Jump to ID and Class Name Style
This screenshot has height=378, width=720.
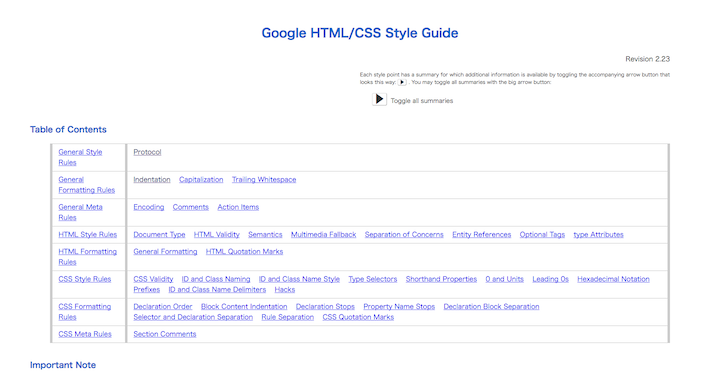[299, 279]
